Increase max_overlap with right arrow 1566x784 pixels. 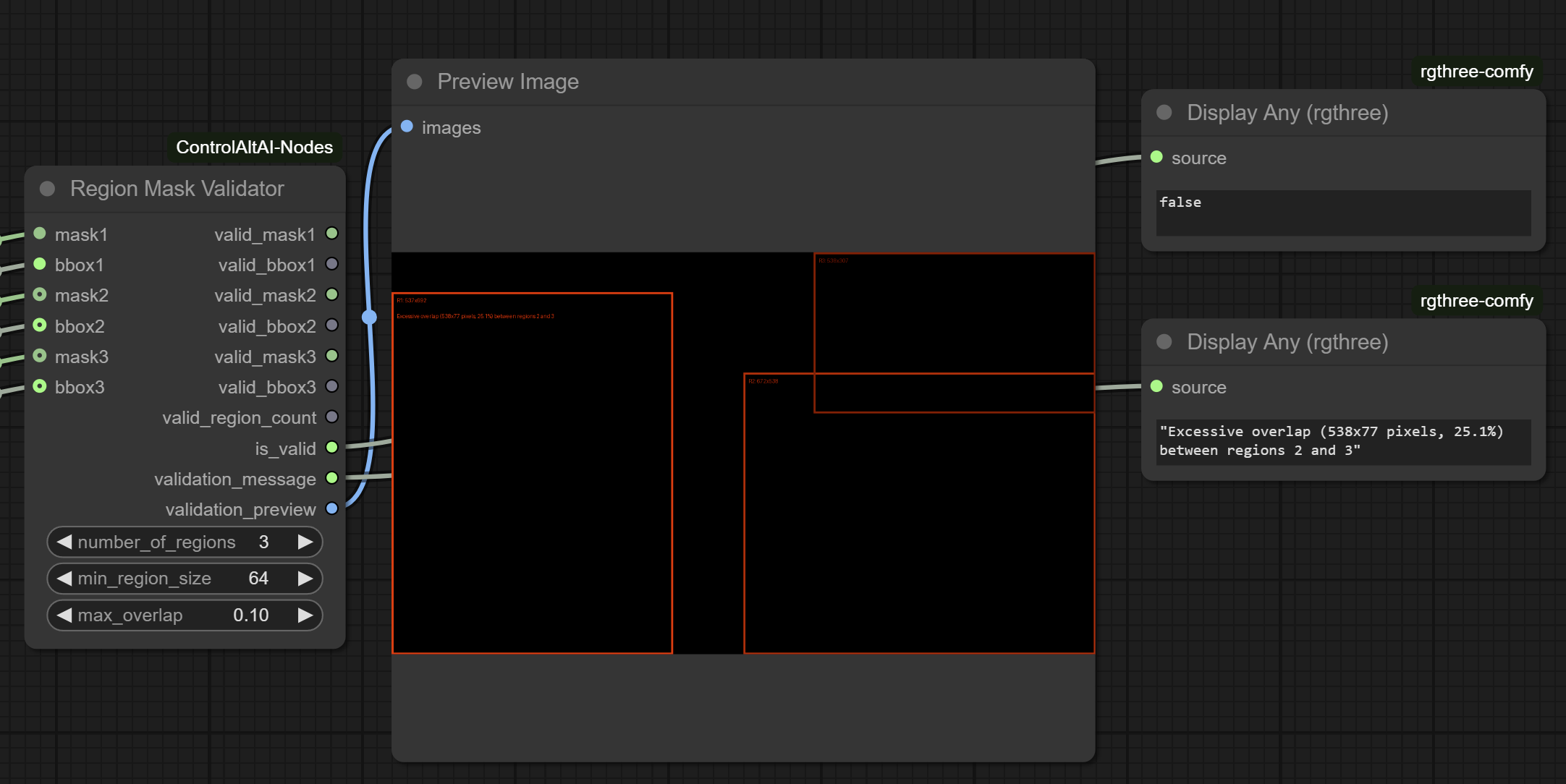point(305,615)
